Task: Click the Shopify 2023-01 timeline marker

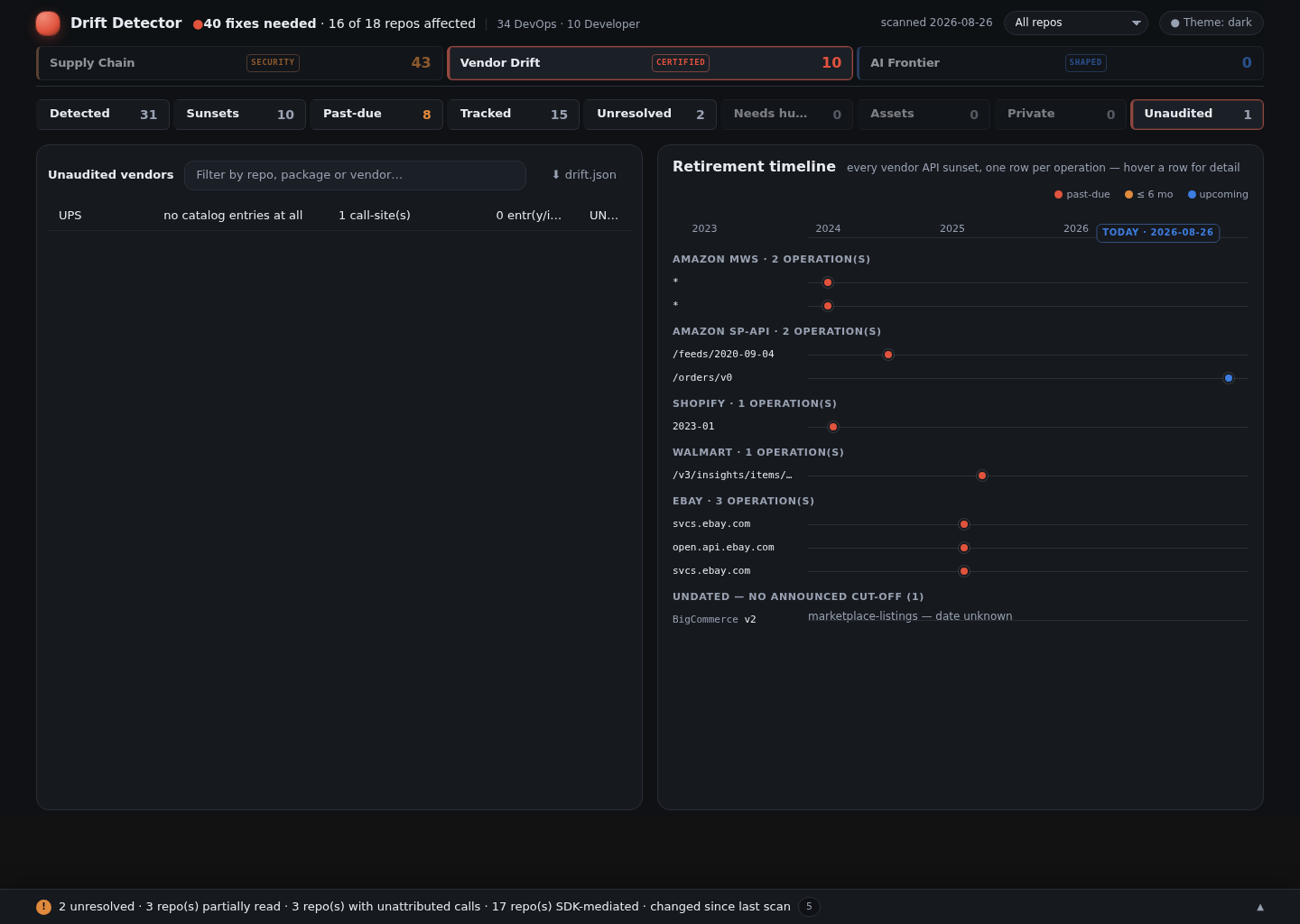Action: coord(833,427)
